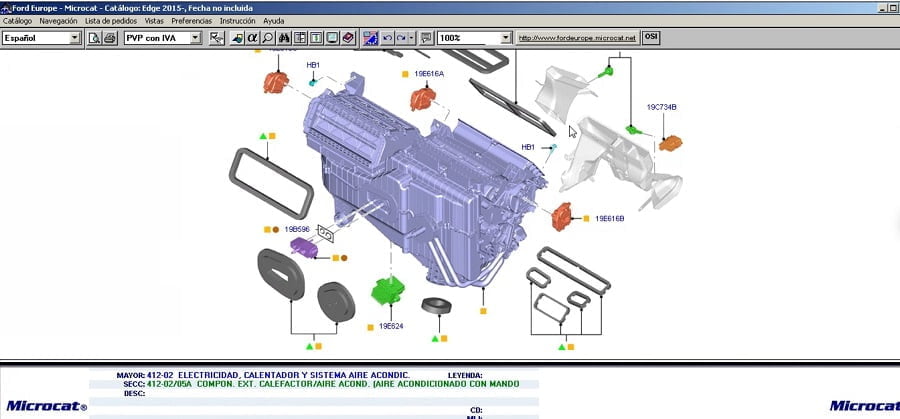
Task: Click the monitor screen view icon
Action: (332, 38)
